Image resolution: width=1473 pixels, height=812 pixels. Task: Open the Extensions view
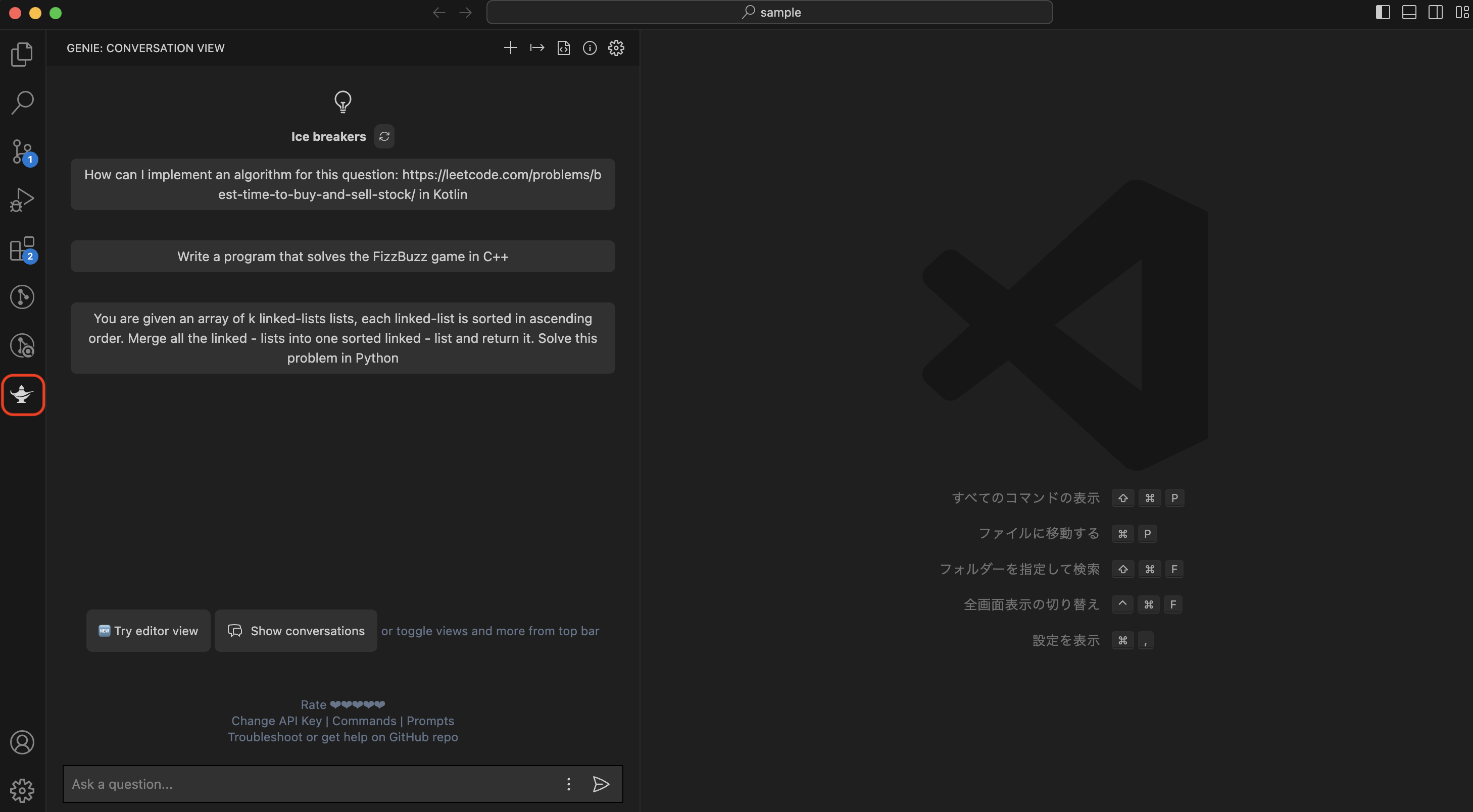point(22,248)
